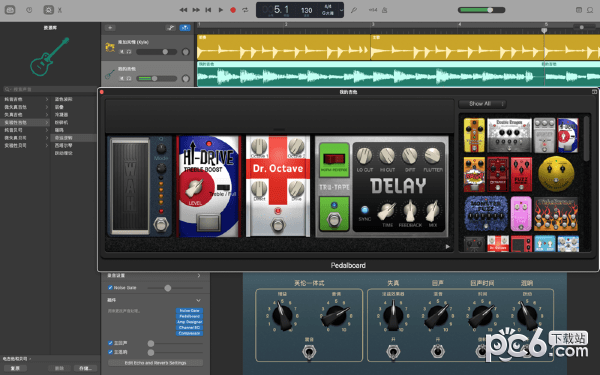Mute the guitar track
The image size is (600, 375).
[122, 78]
